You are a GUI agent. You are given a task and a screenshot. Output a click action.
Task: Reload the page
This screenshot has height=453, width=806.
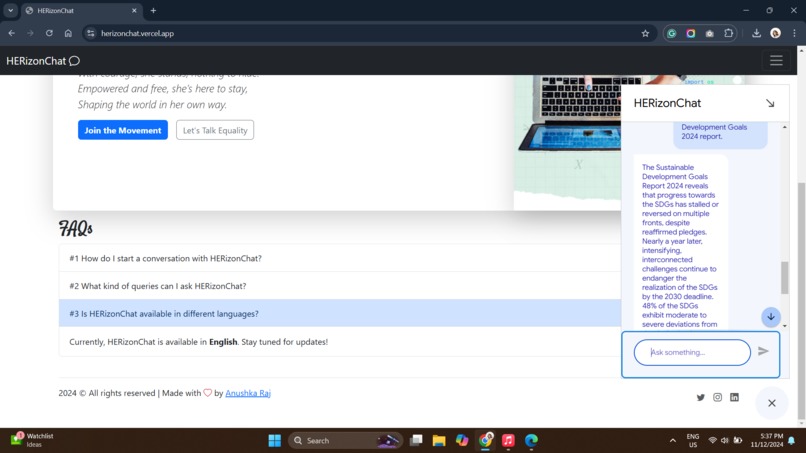coord(49,33)
